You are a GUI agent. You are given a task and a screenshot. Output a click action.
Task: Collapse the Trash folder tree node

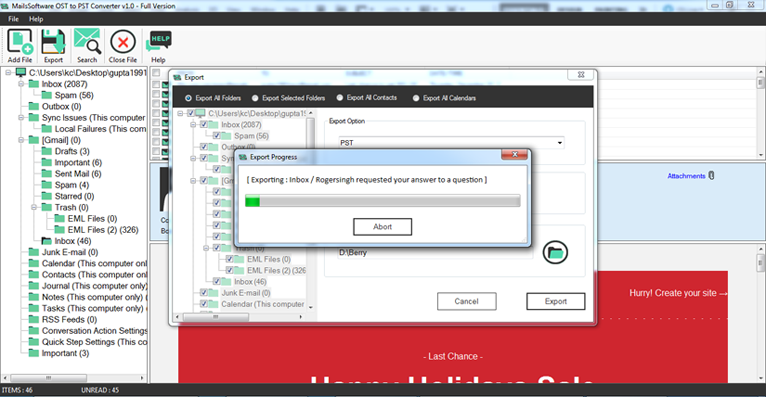click(34, 208)
